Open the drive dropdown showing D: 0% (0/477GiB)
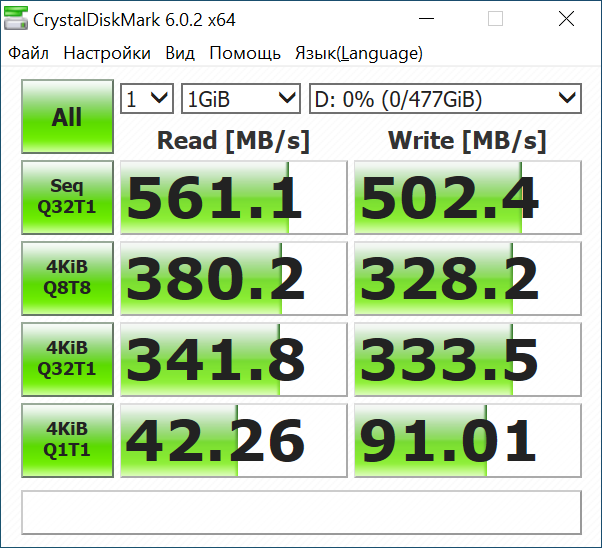Viewport: 602px width, 548px height. coord(445,99)
